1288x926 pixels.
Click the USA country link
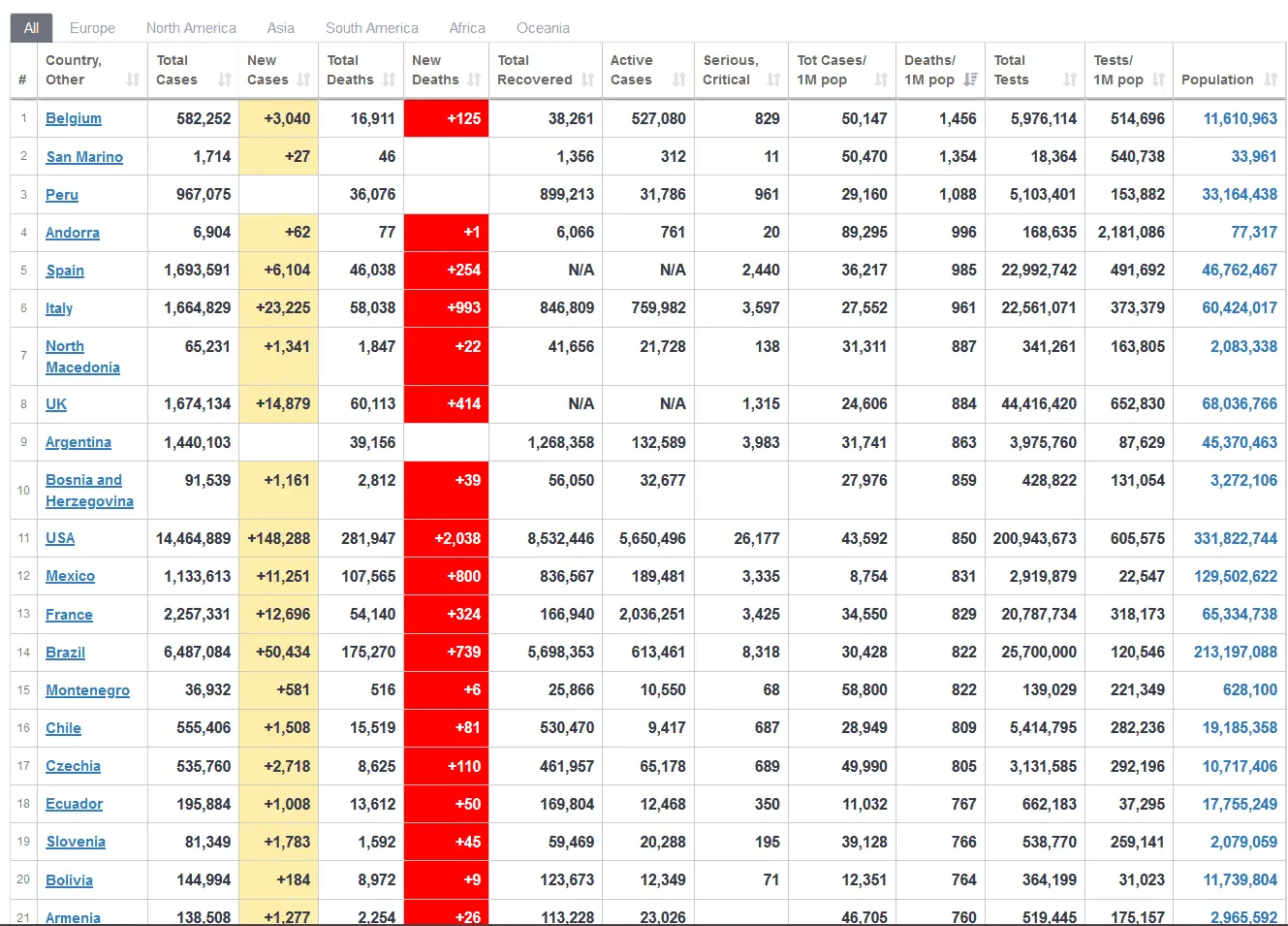click(x=60, y=538)
